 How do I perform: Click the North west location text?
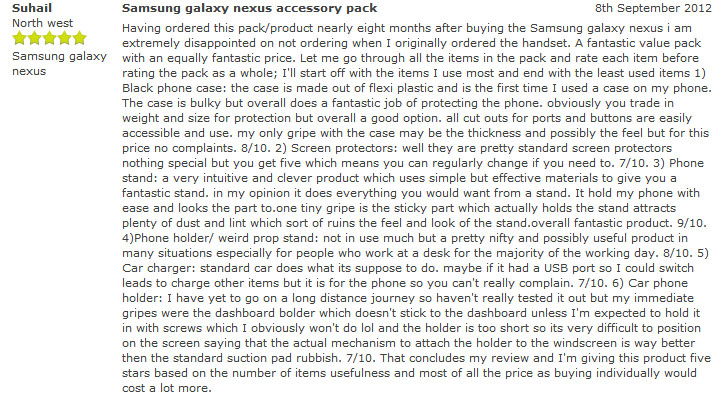click(42, 23)
